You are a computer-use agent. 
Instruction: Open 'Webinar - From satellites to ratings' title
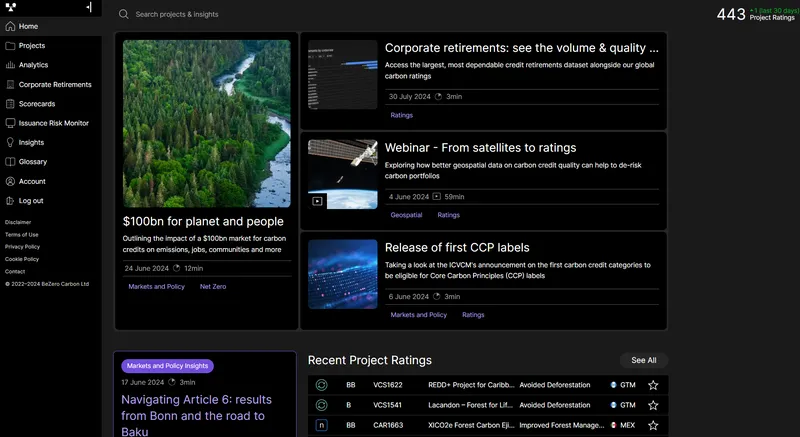(x=480, y=148)
